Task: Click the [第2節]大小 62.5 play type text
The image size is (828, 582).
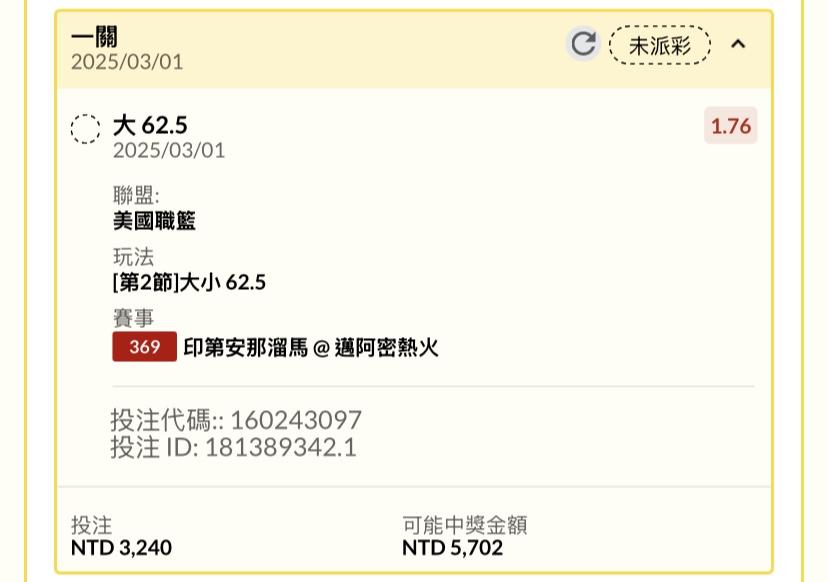Action: tap(189, 283)
